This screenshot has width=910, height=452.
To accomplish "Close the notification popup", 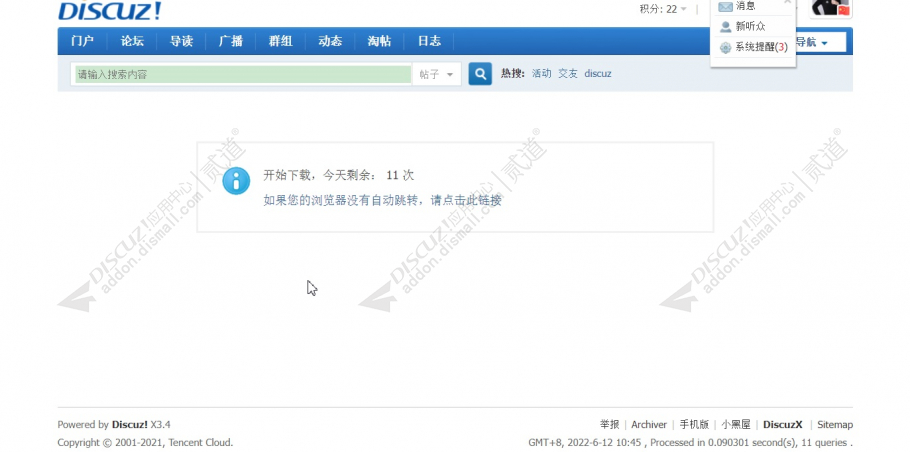I will point(788,2).
